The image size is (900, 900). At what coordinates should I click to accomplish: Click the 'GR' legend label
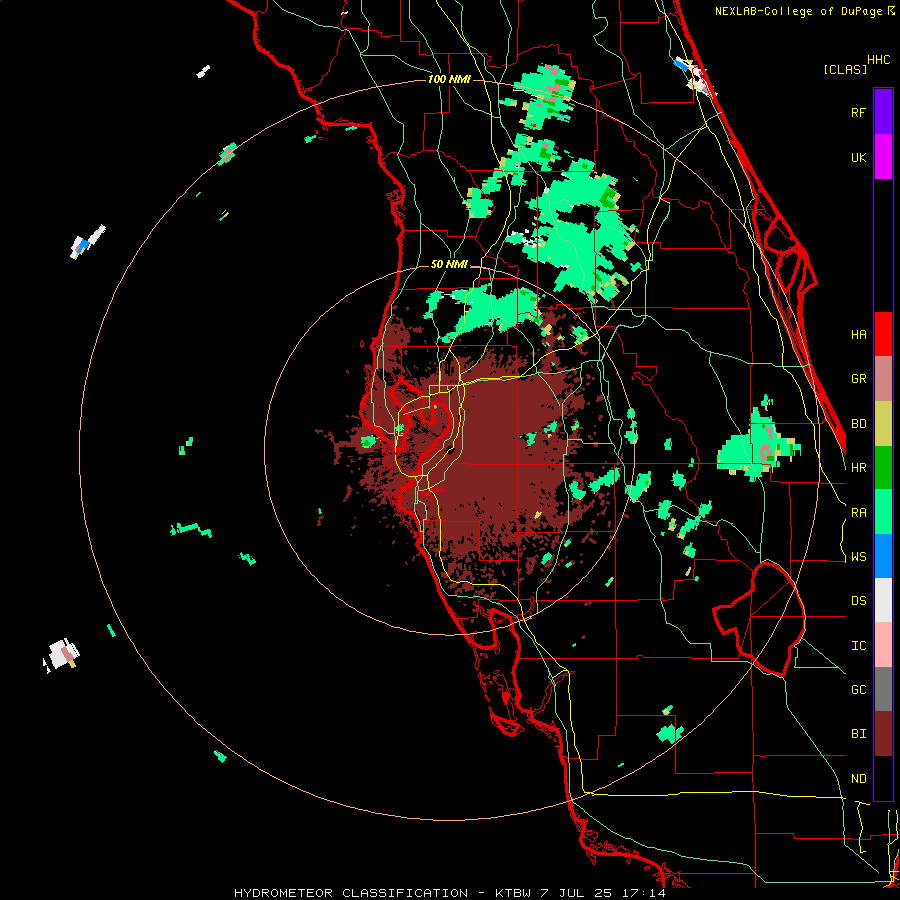coord(858,379)
